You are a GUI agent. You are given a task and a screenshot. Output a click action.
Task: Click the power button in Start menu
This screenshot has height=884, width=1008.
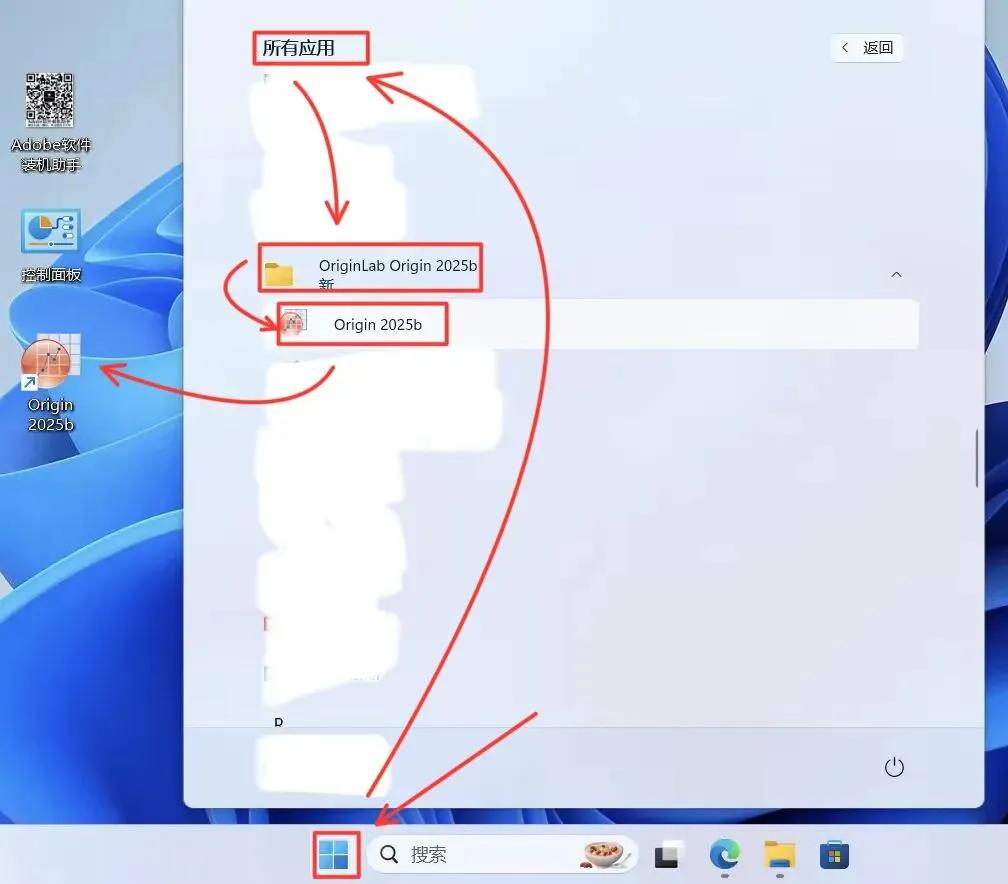pos(894,767)
